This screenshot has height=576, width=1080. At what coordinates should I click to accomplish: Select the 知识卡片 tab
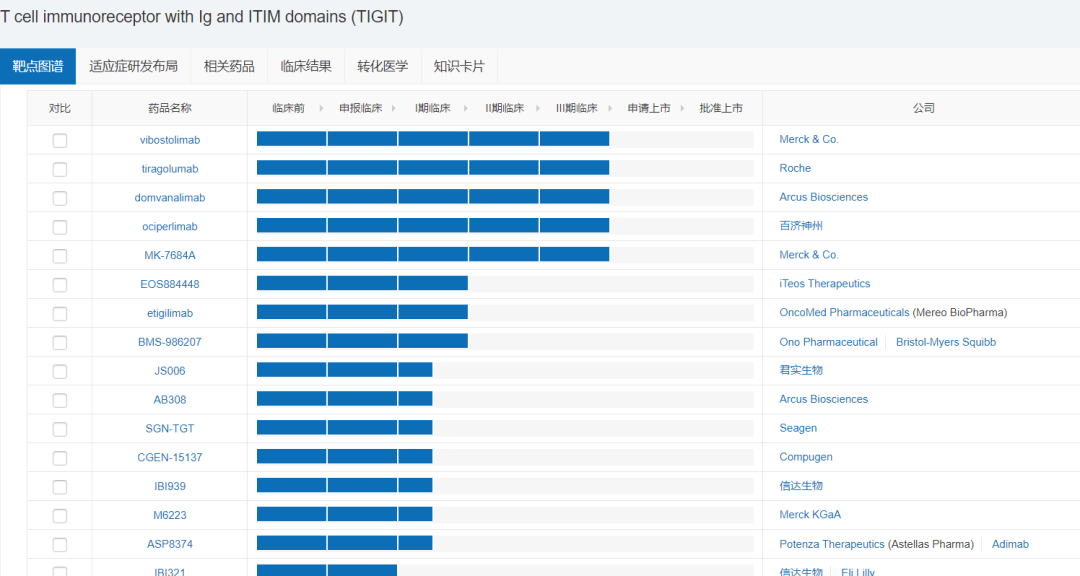point(459,67)
